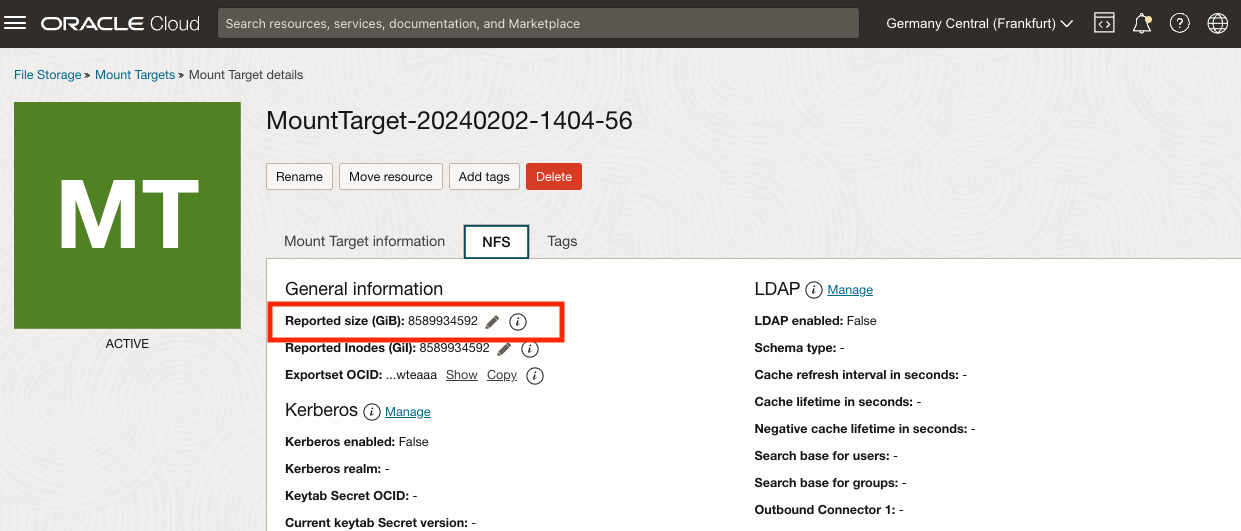Open the language globe icon

tap(1217, 23)
